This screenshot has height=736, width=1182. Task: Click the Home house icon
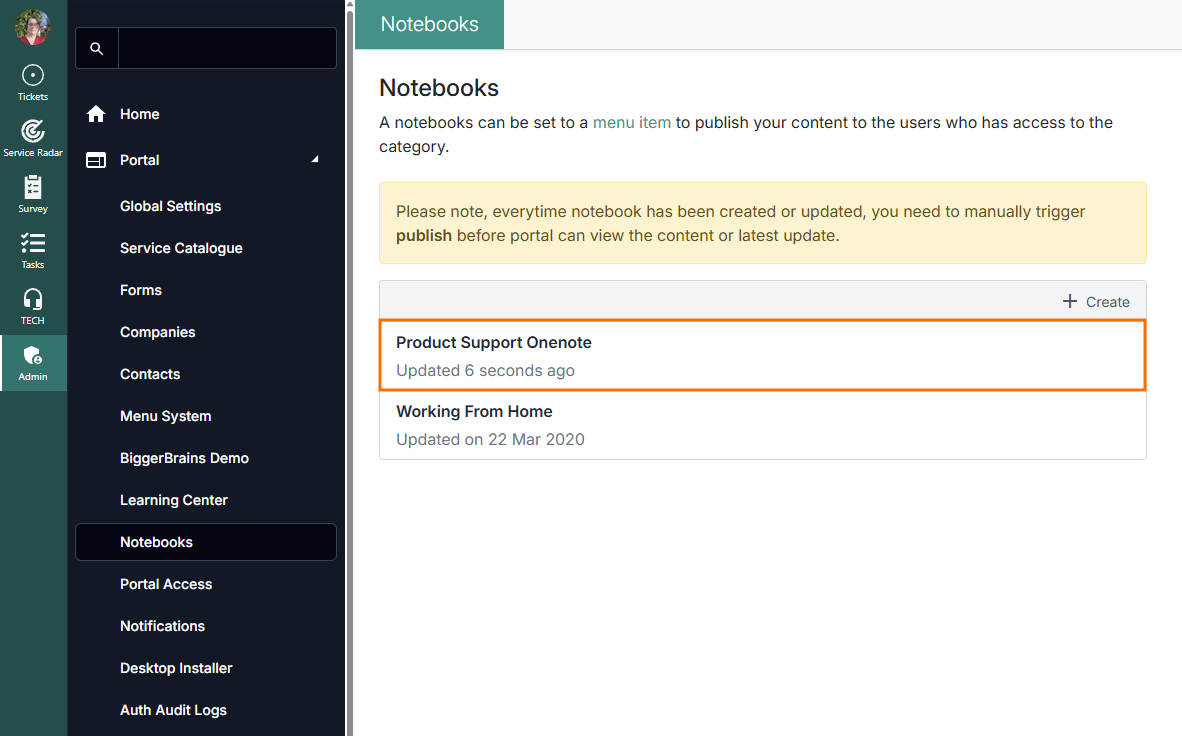pos(96,114)
